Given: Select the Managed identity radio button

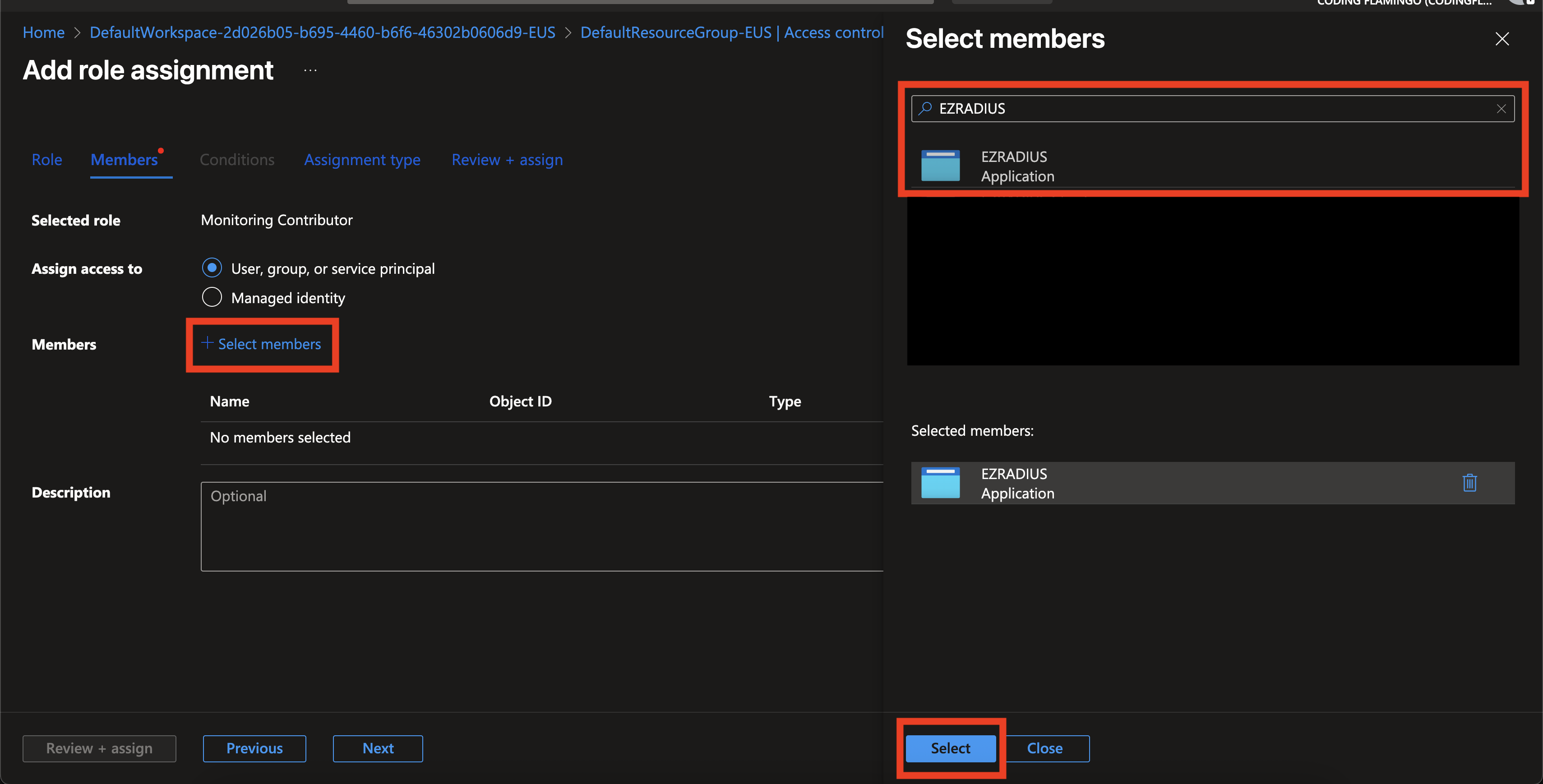Looking at the screenshot, I should point(212,297).
